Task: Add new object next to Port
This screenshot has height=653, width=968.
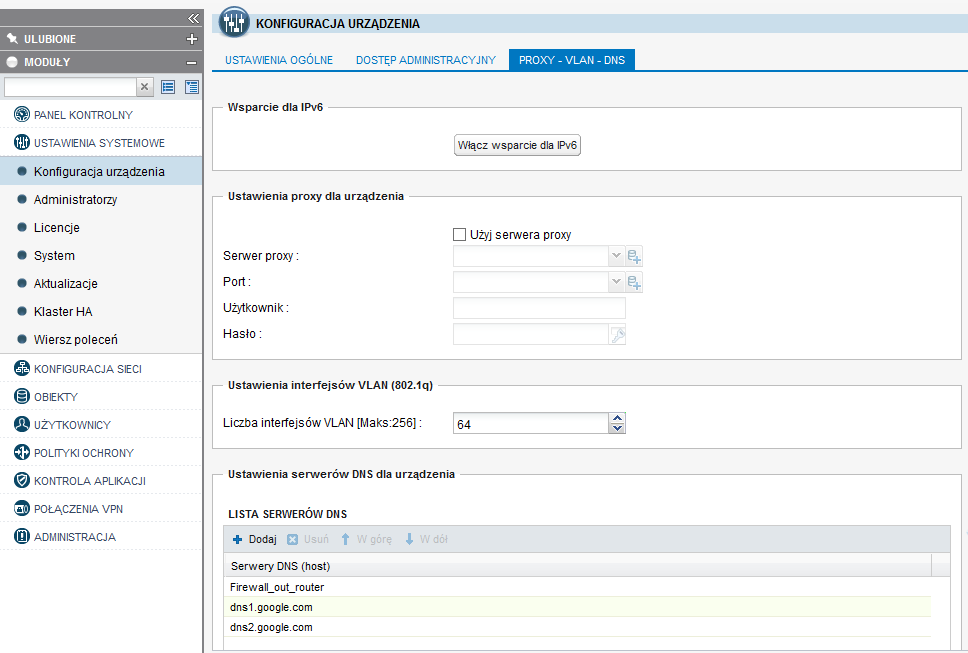Action: pos(634,282)
